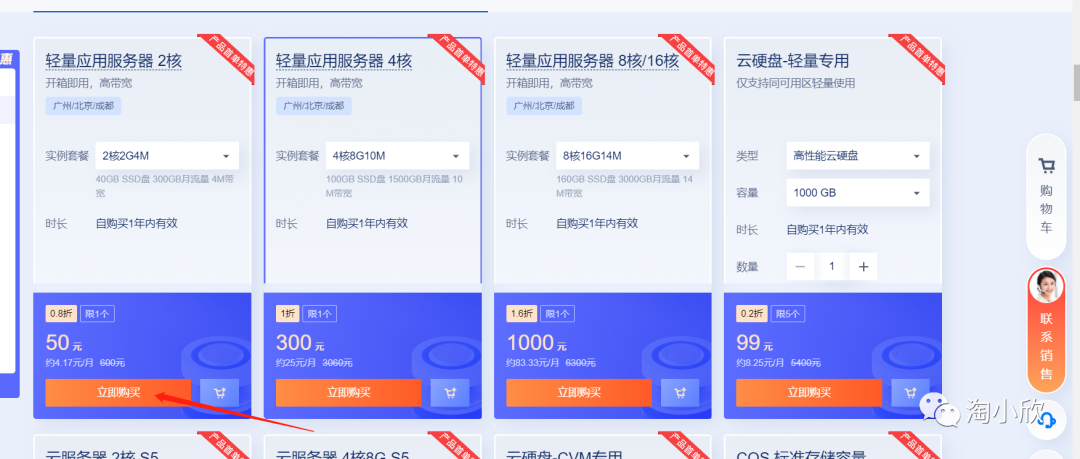Open the 高性能云硬盘 type dropdown
Image resolution: width=1080 pixels, height=459 pixels.
pyautogui.click(x=858, y=156)
